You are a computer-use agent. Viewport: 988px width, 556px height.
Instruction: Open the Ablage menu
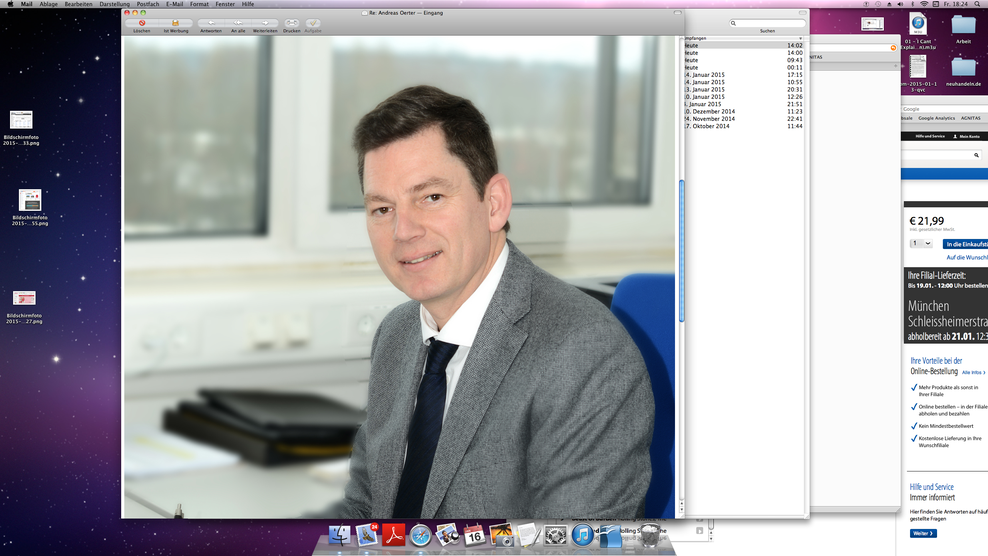(x=49, y=4)
